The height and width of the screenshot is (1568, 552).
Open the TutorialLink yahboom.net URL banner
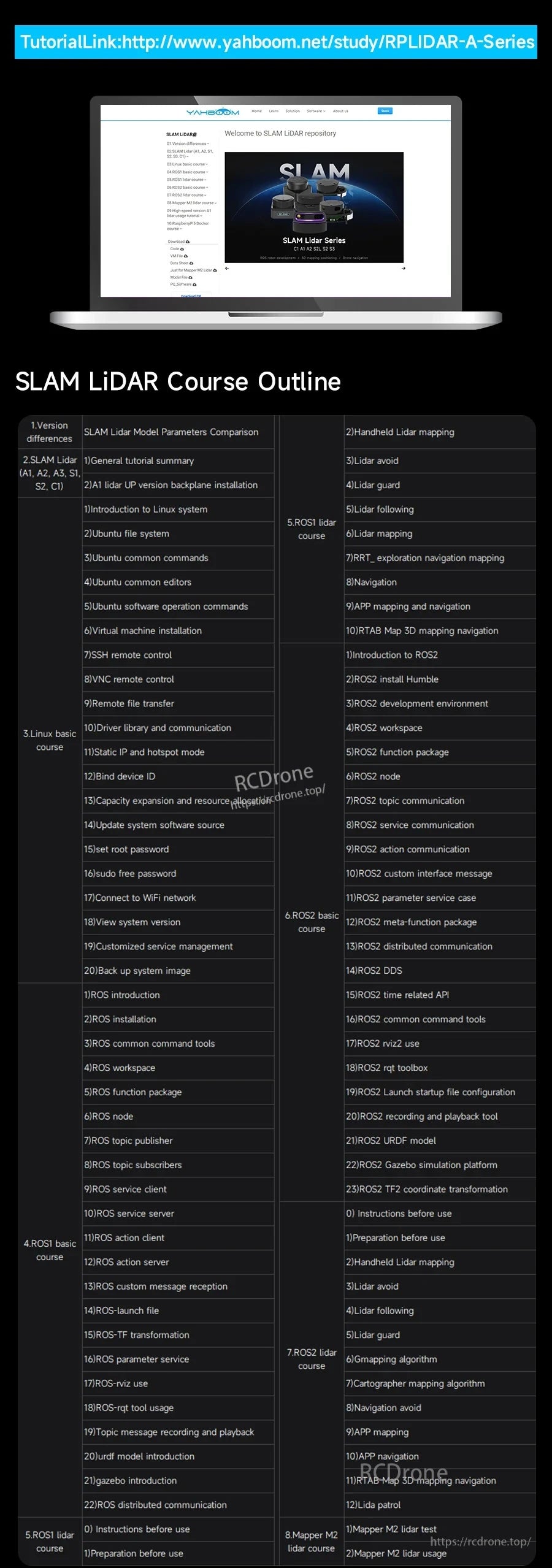[x=276, y=42]
